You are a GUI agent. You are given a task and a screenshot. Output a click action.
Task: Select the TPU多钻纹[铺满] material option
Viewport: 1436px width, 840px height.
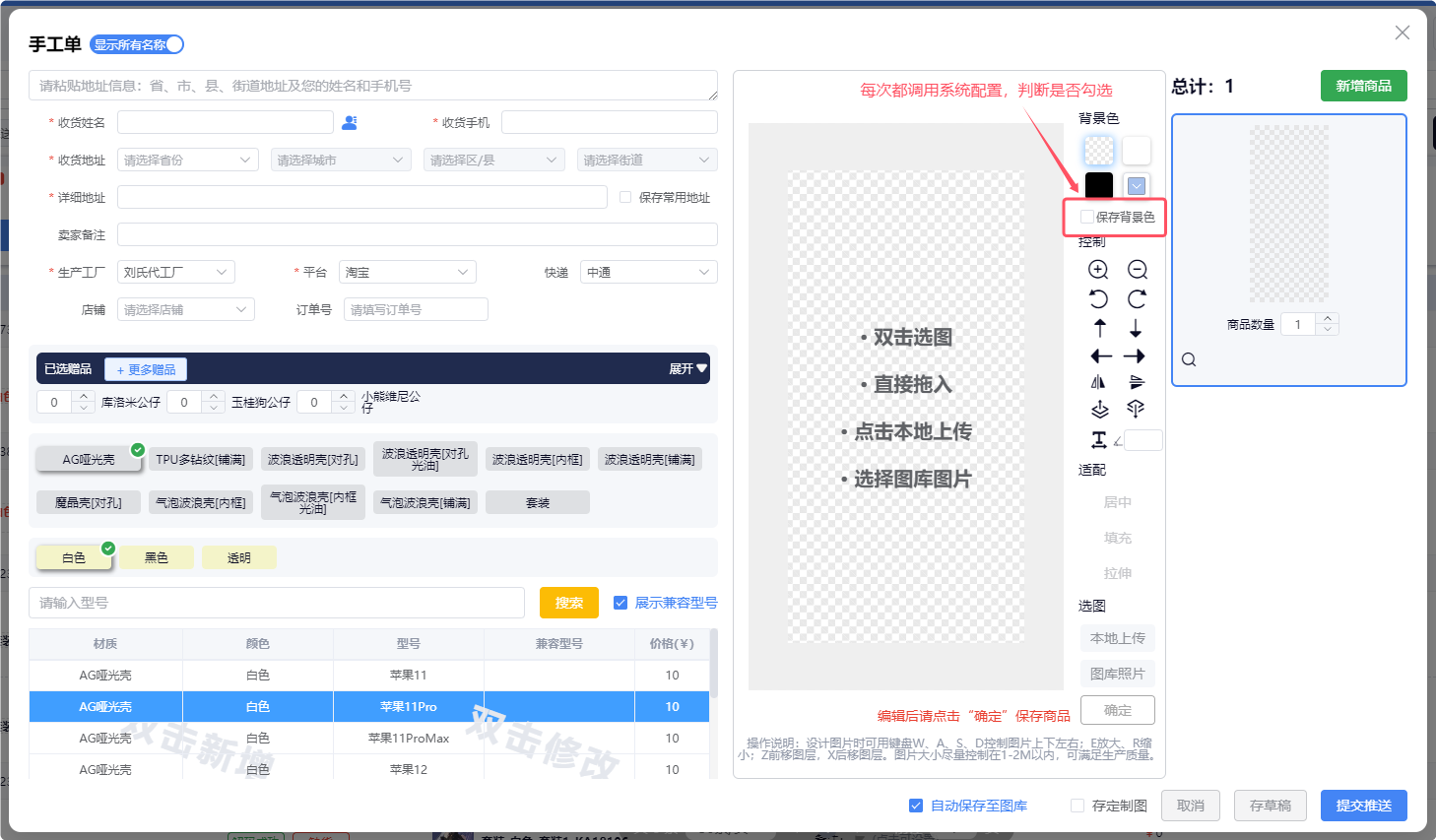coord(201,459)
